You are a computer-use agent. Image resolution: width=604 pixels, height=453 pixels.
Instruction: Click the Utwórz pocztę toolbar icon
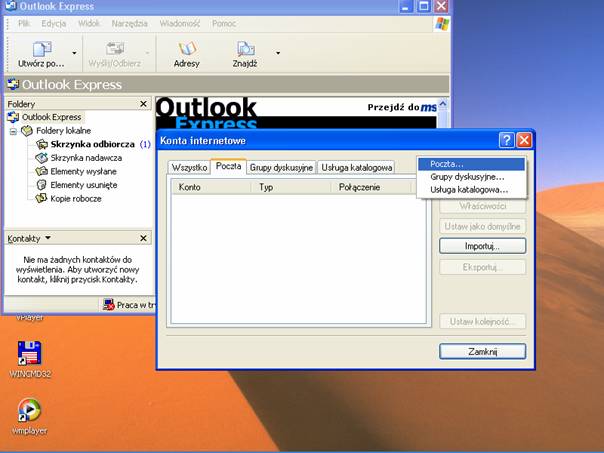click(42, 49)
